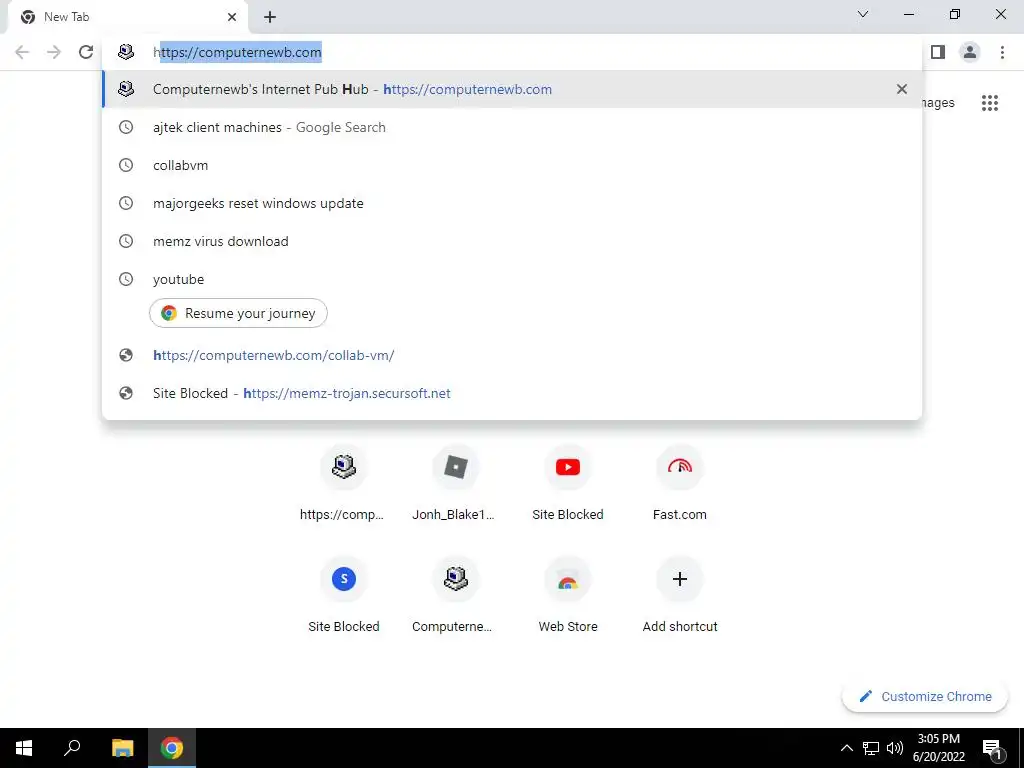Open the Google apps grid
This screenshot has height=768, width=1024.
pos(989,103)
